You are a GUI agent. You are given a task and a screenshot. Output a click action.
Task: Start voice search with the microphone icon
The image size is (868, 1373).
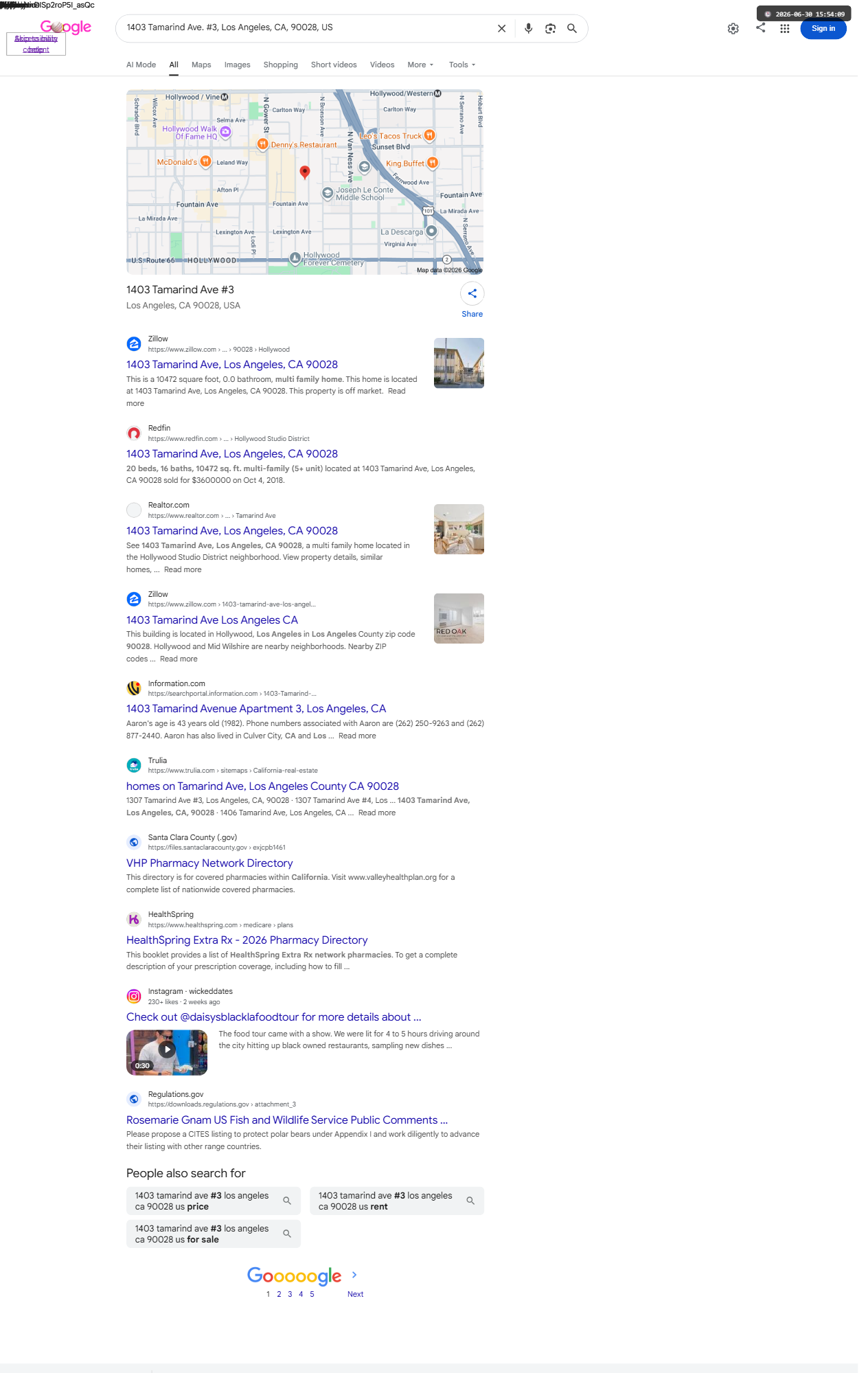[x=528, y=29]
